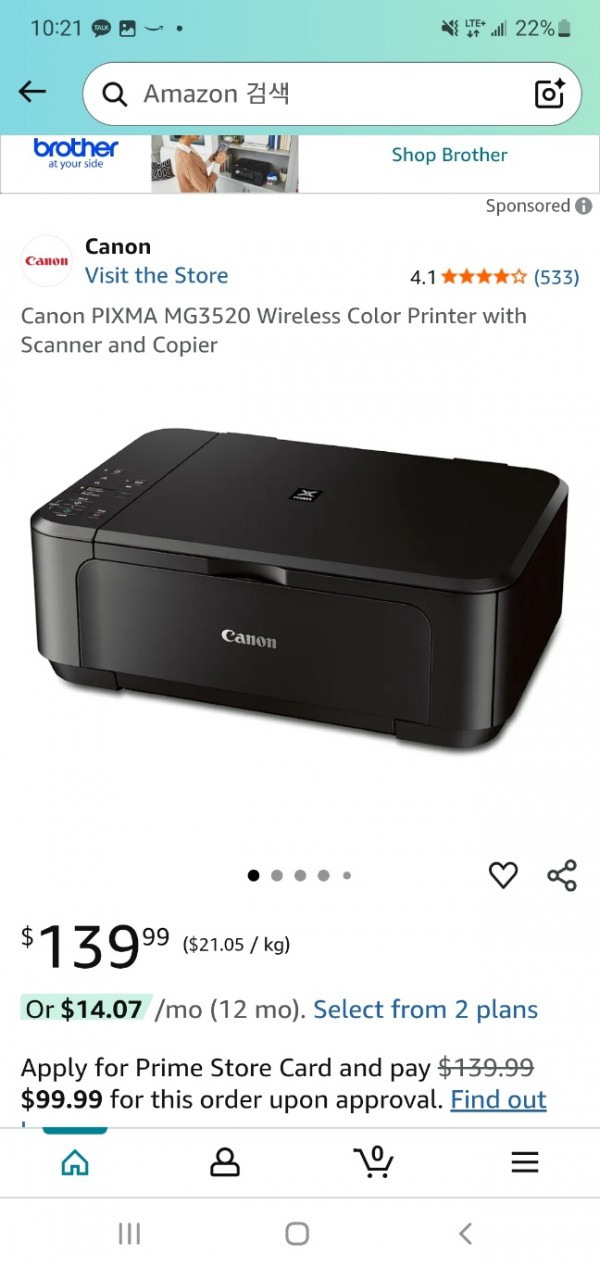Click Visit the Store link
The width and height of the screenshot is (600, 1267).
pos(156,276)
